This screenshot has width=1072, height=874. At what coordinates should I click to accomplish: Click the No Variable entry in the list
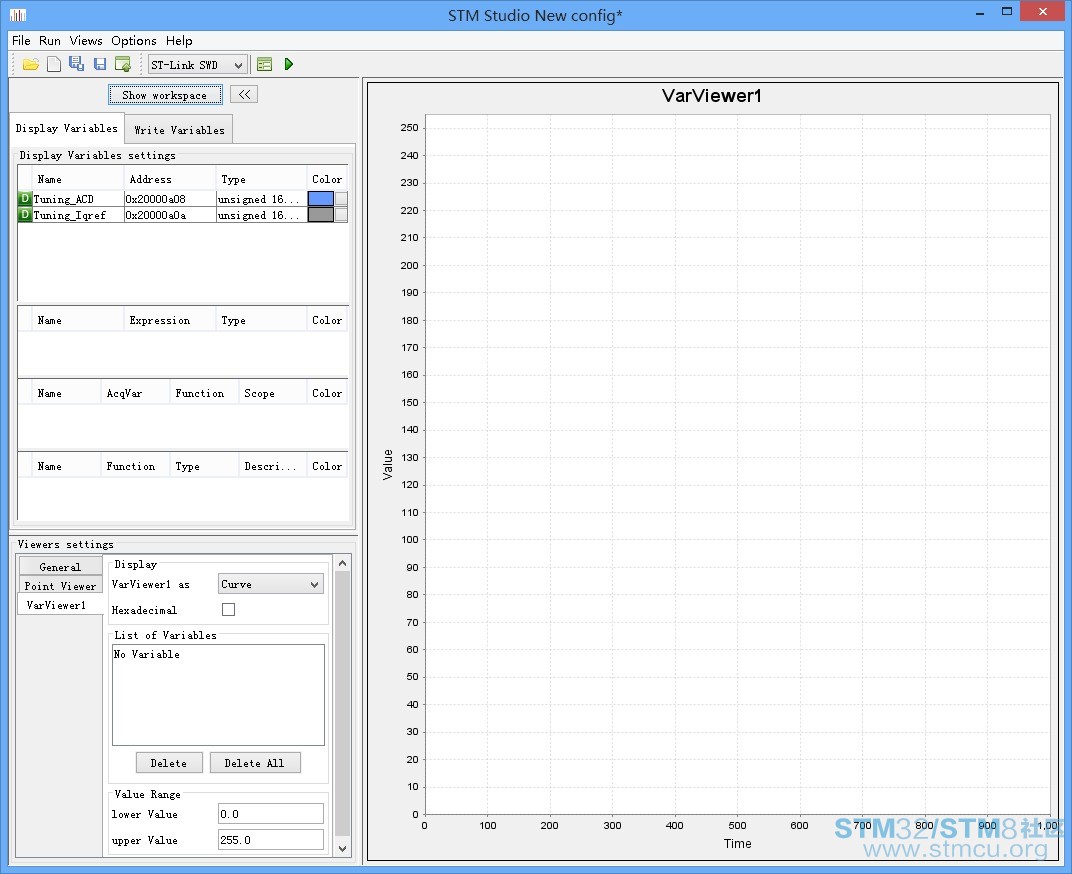(x=147, y=654)
